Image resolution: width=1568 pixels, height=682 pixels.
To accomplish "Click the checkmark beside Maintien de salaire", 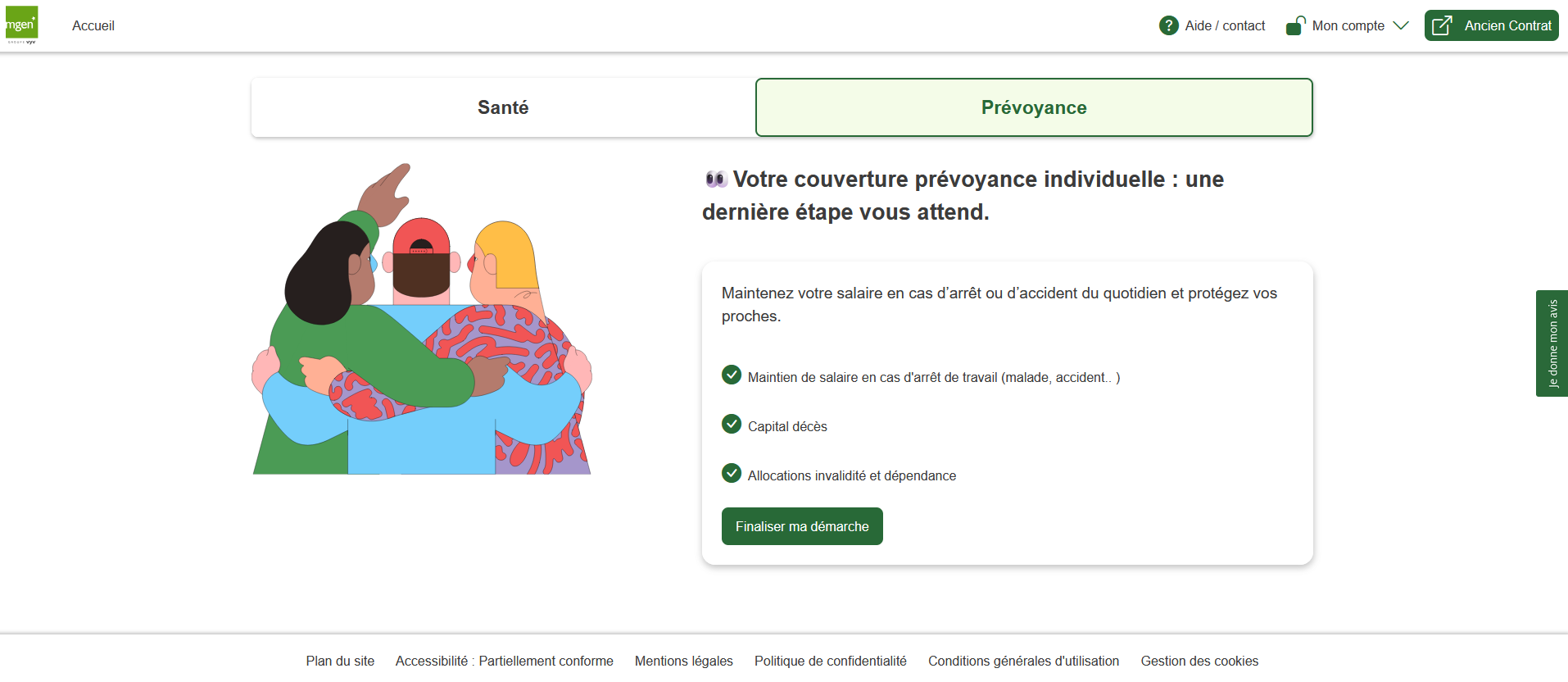I will [732, 375].
